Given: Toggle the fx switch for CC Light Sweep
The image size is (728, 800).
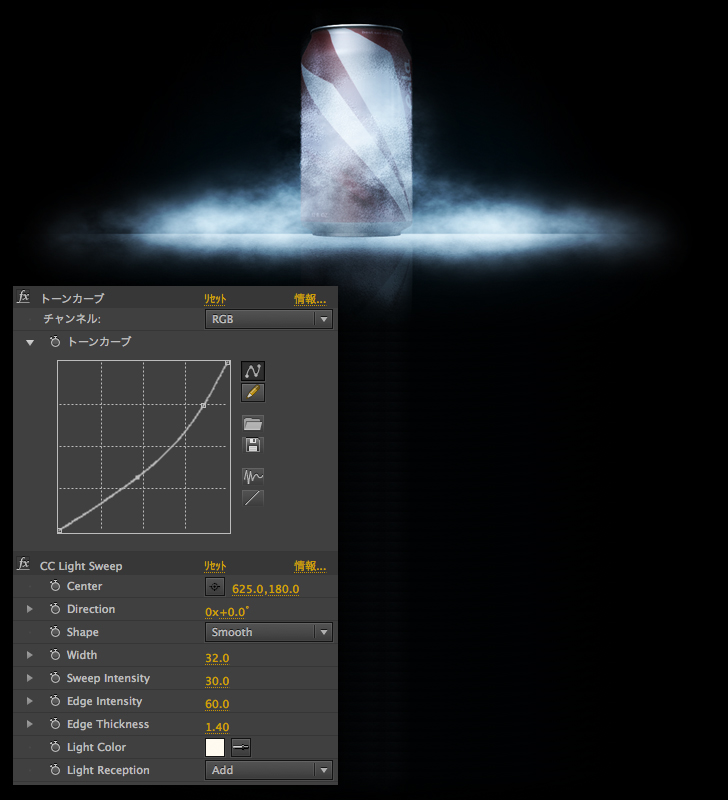Looking at the screenshot, I should 24,565.
